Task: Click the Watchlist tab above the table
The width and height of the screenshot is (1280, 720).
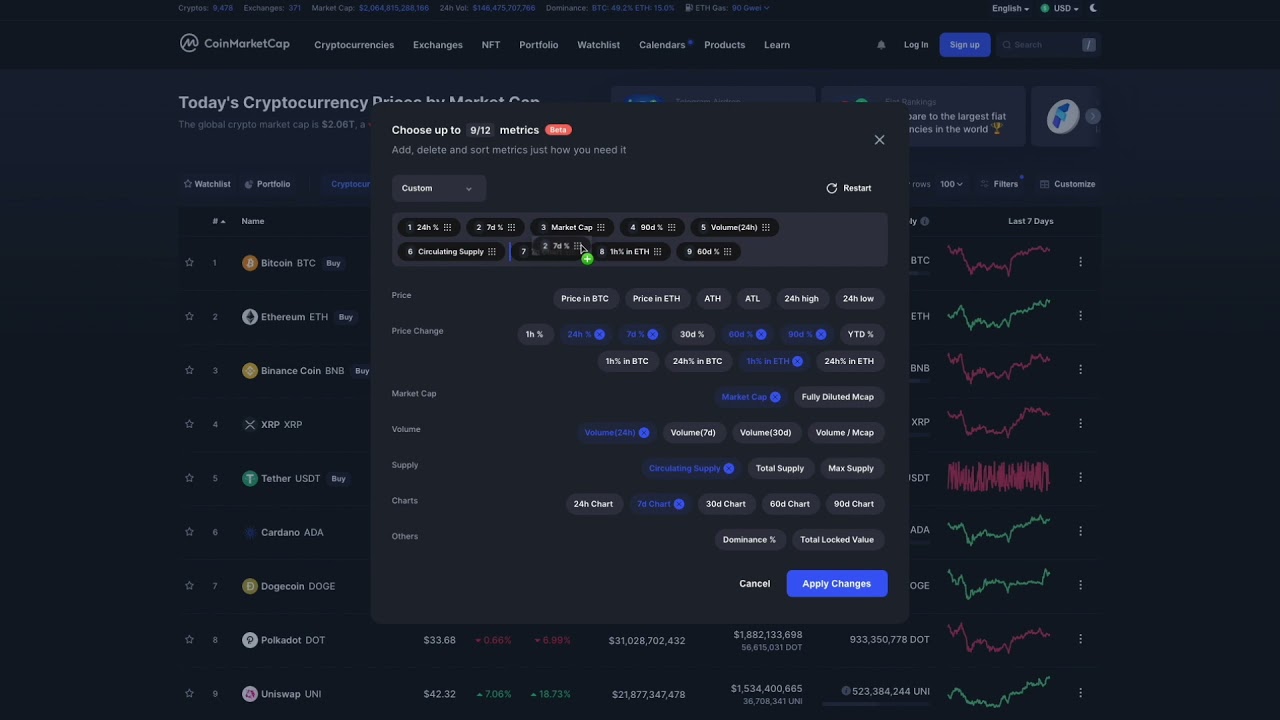Action: point(207,184)
